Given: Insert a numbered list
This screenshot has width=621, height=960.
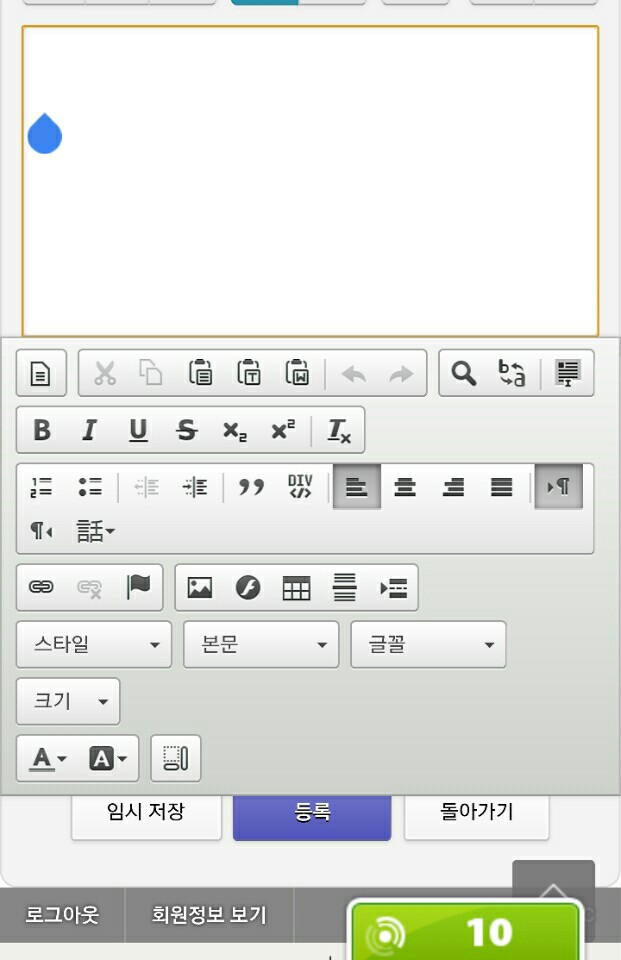Looking at the screenshot, I should [x=42, y=487].
